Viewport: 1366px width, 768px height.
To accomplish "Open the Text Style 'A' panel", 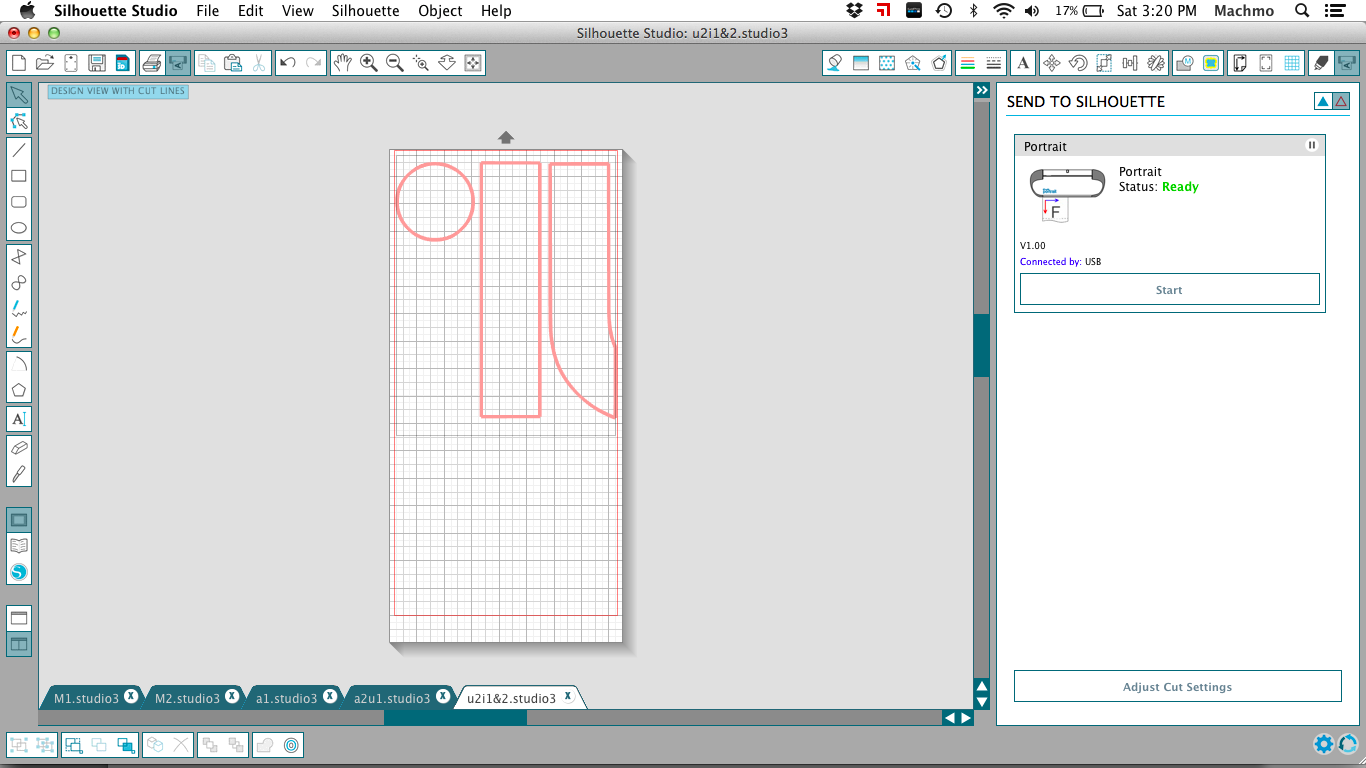I will coord(1023,63).
